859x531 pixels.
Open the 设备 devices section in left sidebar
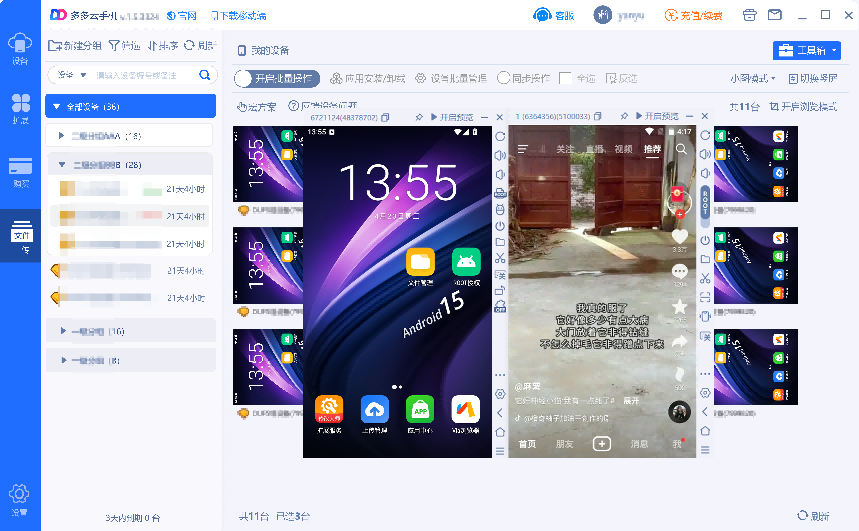(20, 49)
